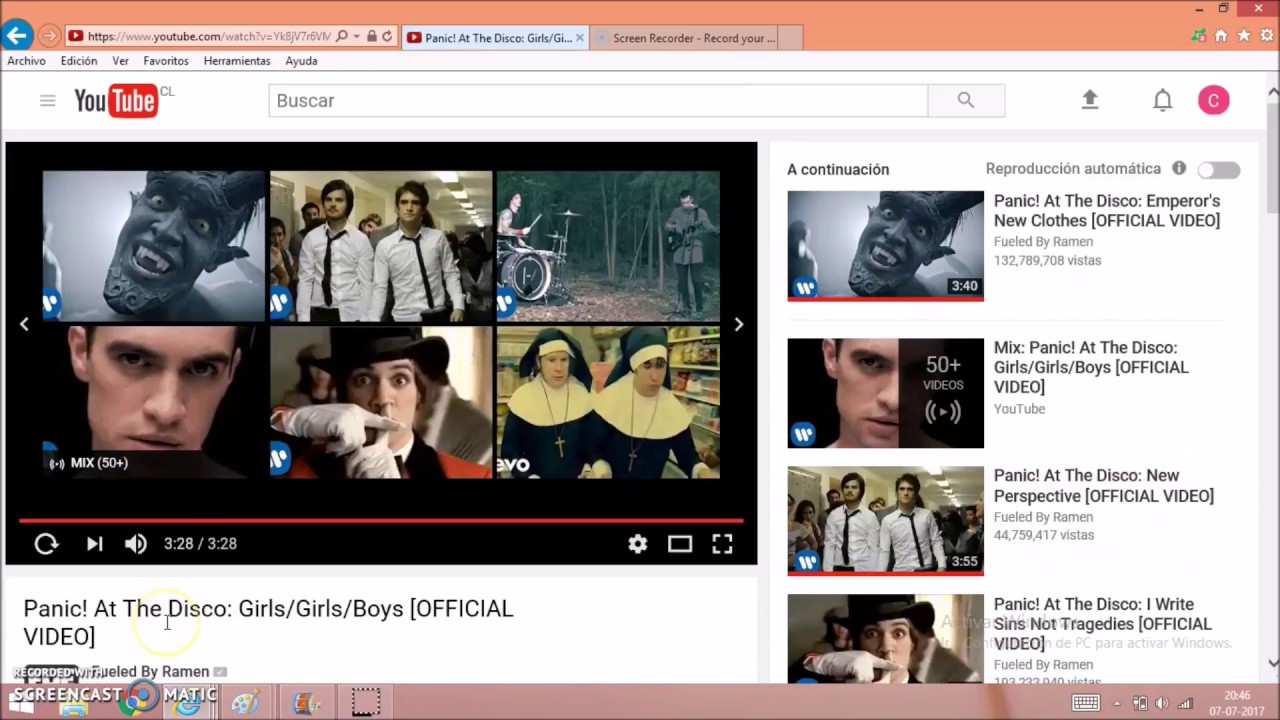Open the MIX (50+) end-screen thumbnail
1280x720 pixels.
click(153, 402)
